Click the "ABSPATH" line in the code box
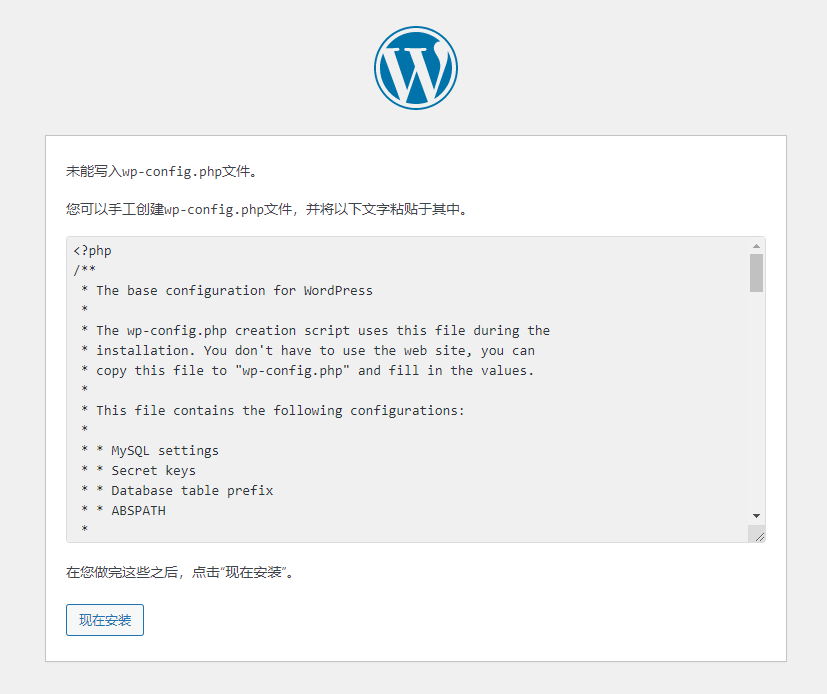The height and width of the screenshot is (694, 827). [x=124, y=510]
